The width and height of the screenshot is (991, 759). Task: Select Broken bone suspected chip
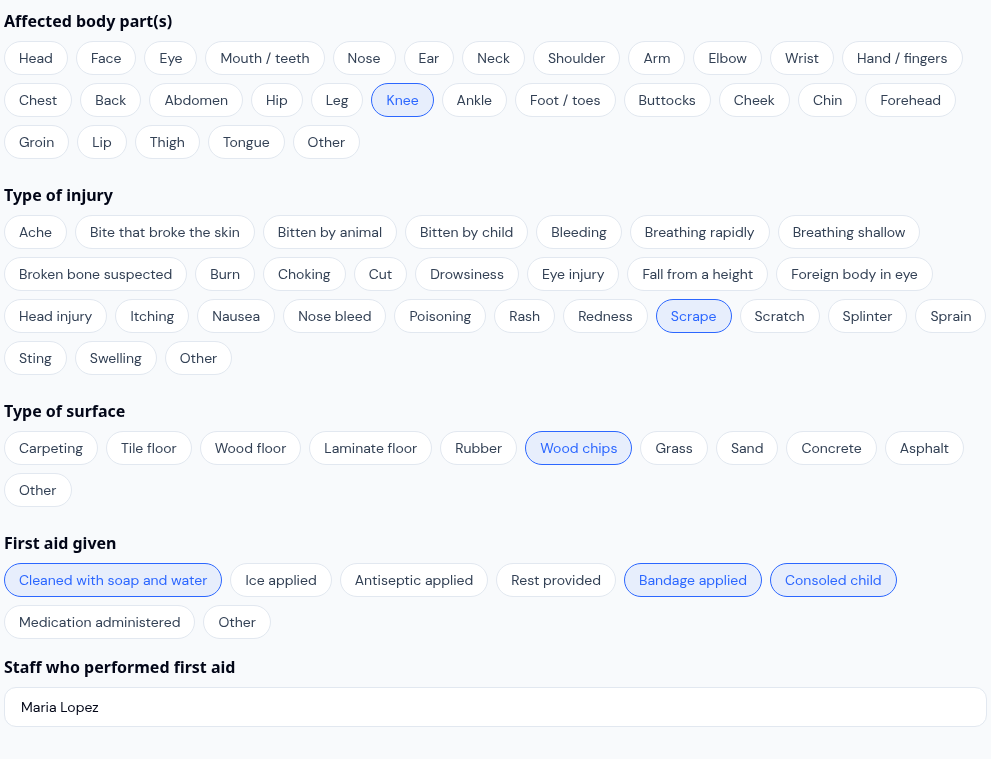[x=95, y=274]
